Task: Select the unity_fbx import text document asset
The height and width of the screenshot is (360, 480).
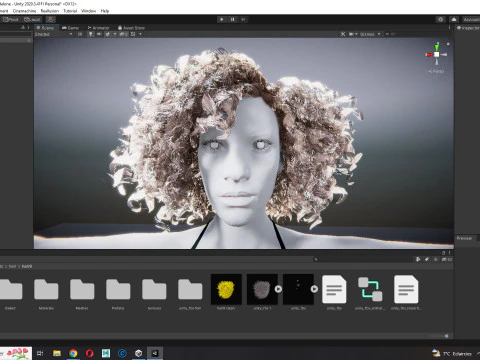Action: (x=406, y=289)
